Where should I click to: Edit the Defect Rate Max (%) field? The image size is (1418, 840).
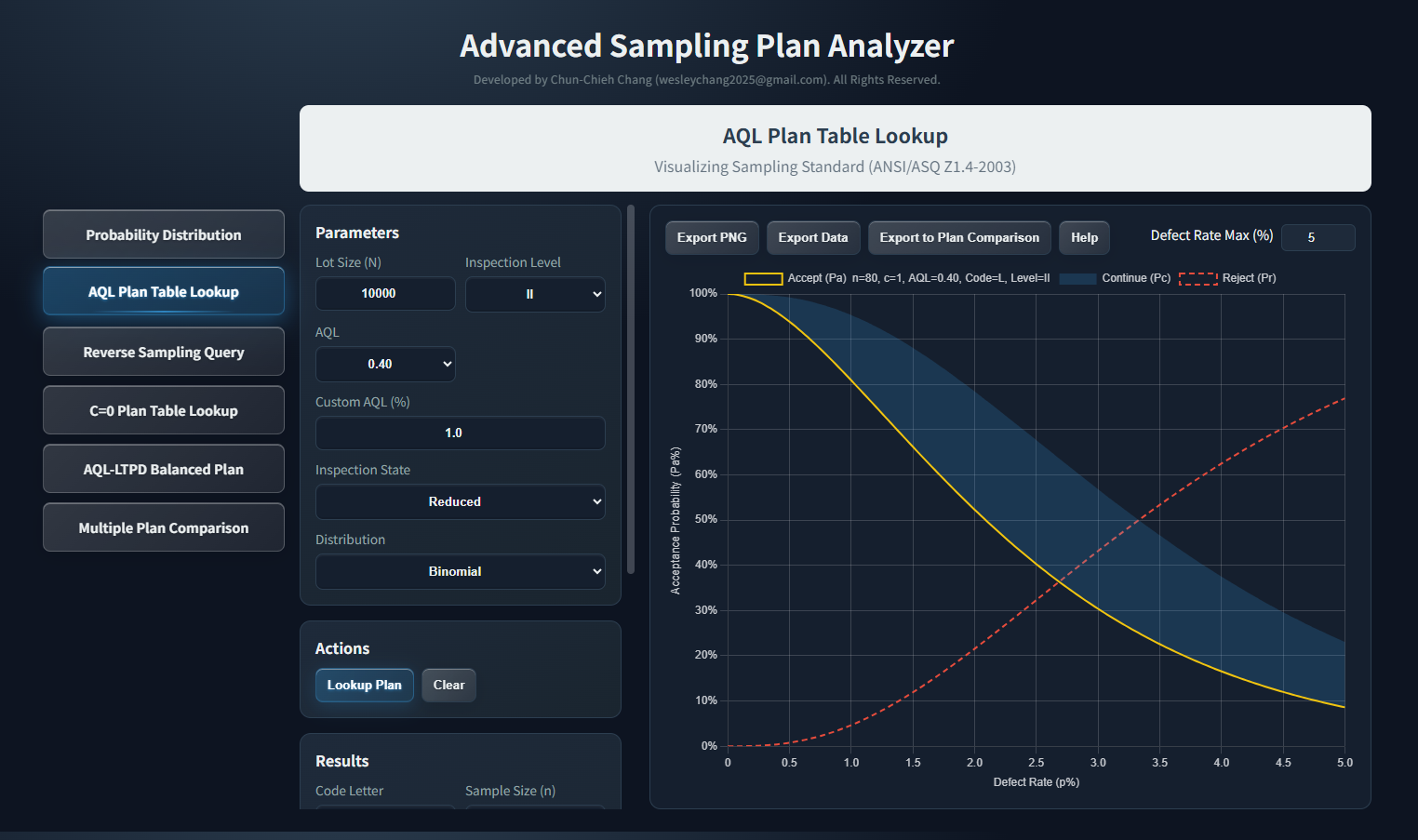click(x=1318, y=237)
